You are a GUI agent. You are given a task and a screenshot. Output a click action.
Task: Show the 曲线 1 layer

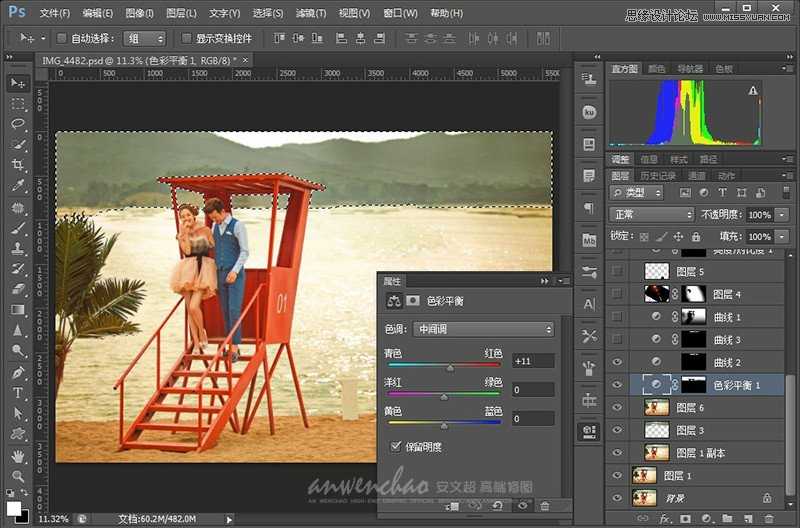(617, 317)
